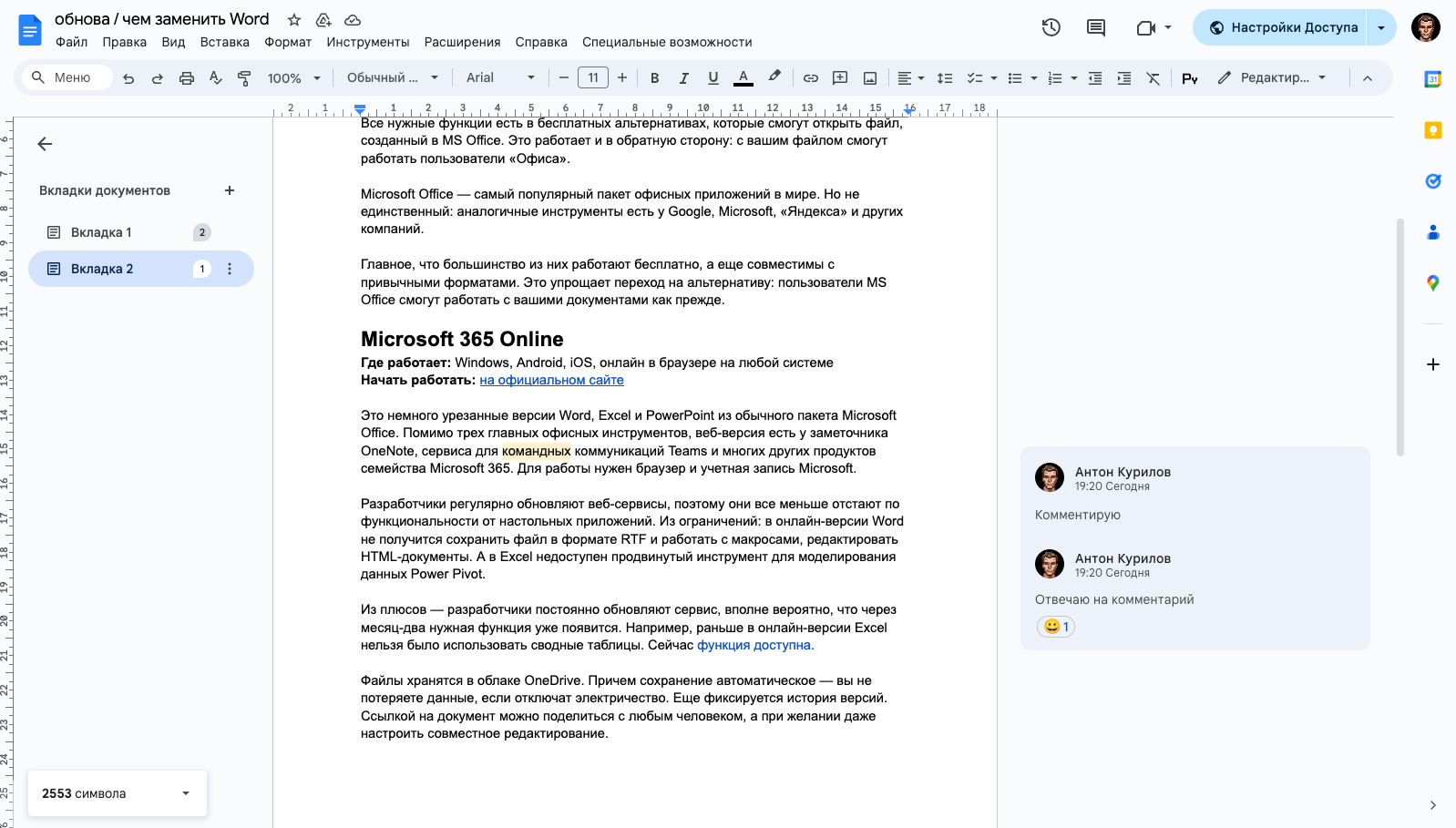This screenshot has height=828, width=1456.
Task: Open numbered list menu dropdown arrow
Action: coord(1074,78)
